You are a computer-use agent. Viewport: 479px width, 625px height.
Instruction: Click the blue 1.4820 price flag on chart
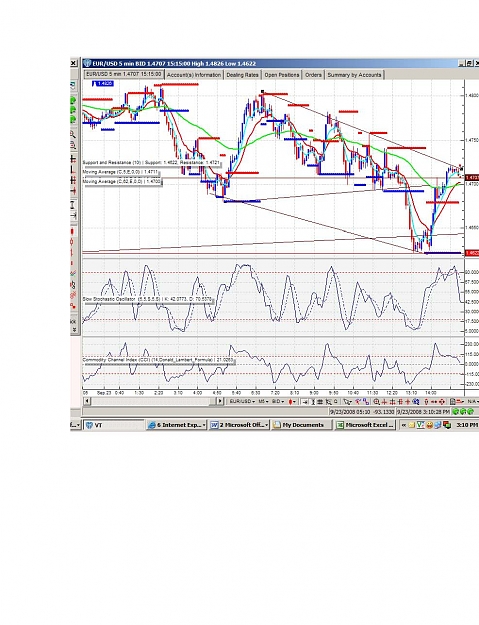(x=103, y=84)
